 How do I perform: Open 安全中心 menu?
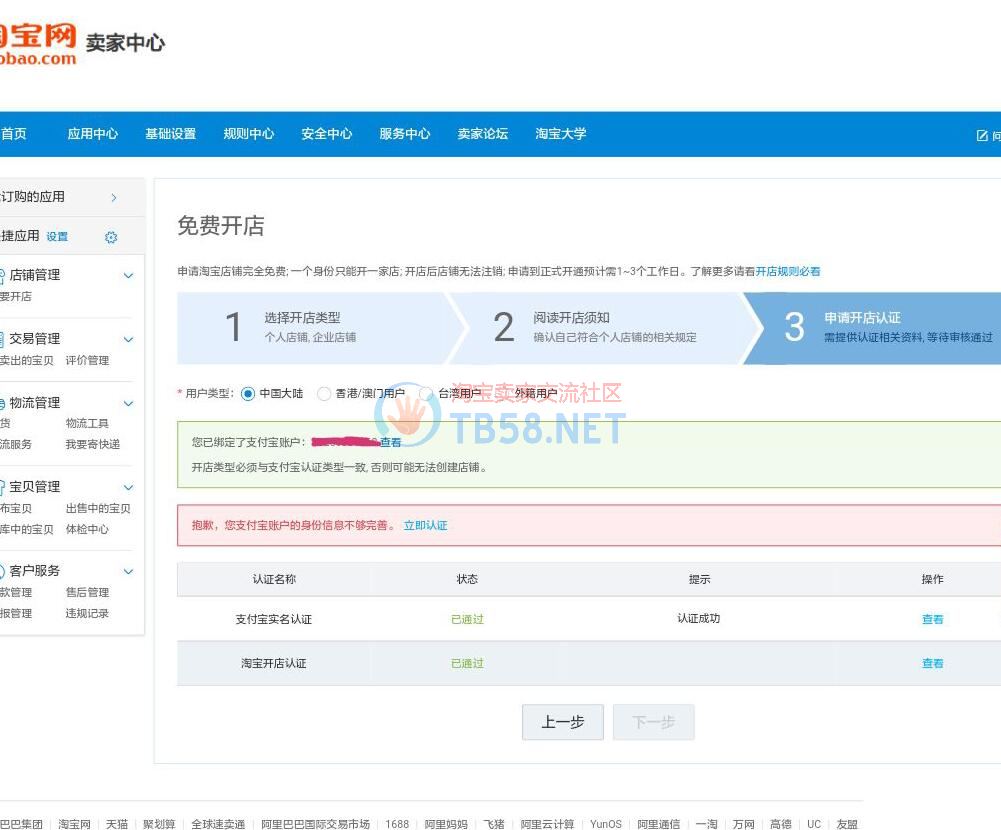pos(326,134)
